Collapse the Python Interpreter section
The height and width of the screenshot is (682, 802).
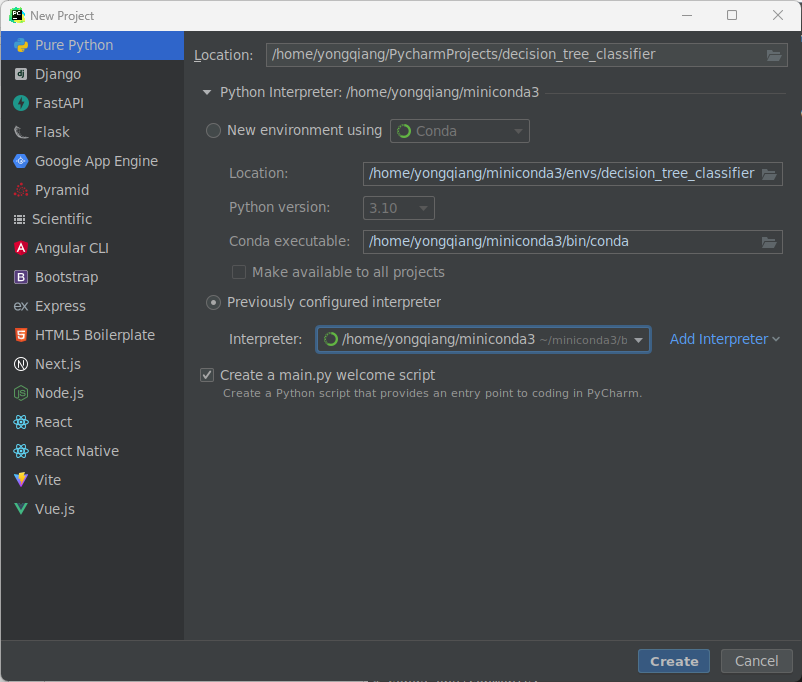(x=207, y=91)
